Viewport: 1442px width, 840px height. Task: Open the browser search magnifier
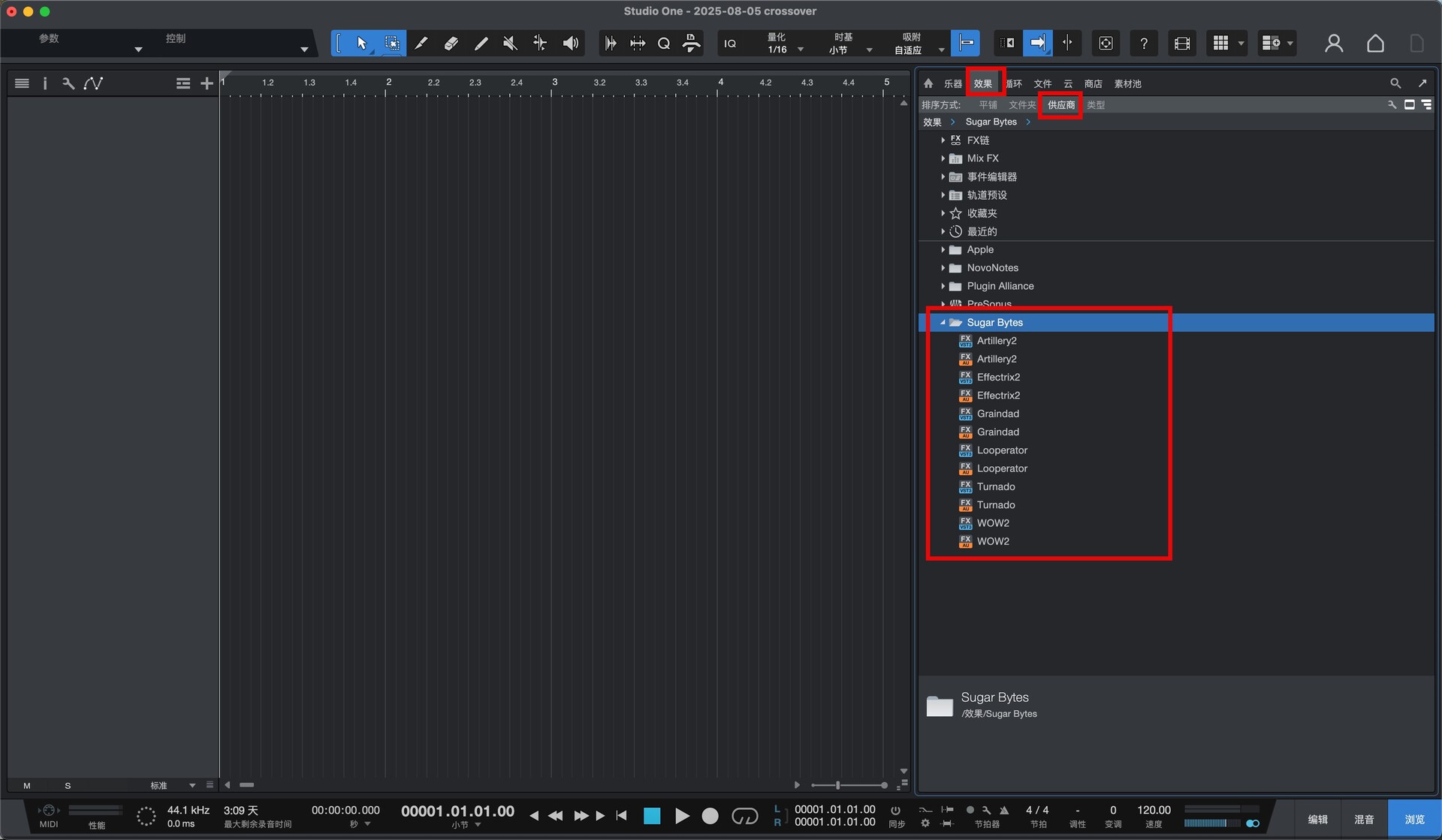(1395, 83)
